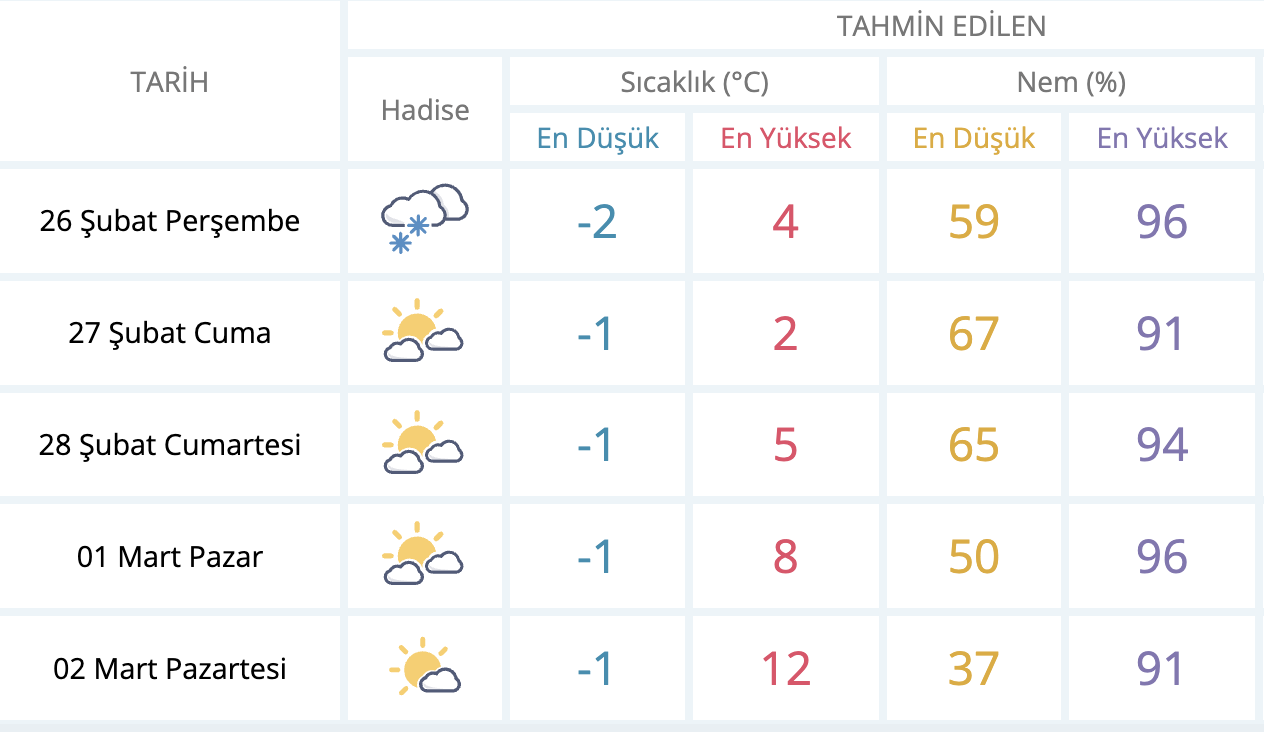The height and width of the screenshot is (732, 1264).
Task: Click the Nem (%) header
Action: point(1071,82)
